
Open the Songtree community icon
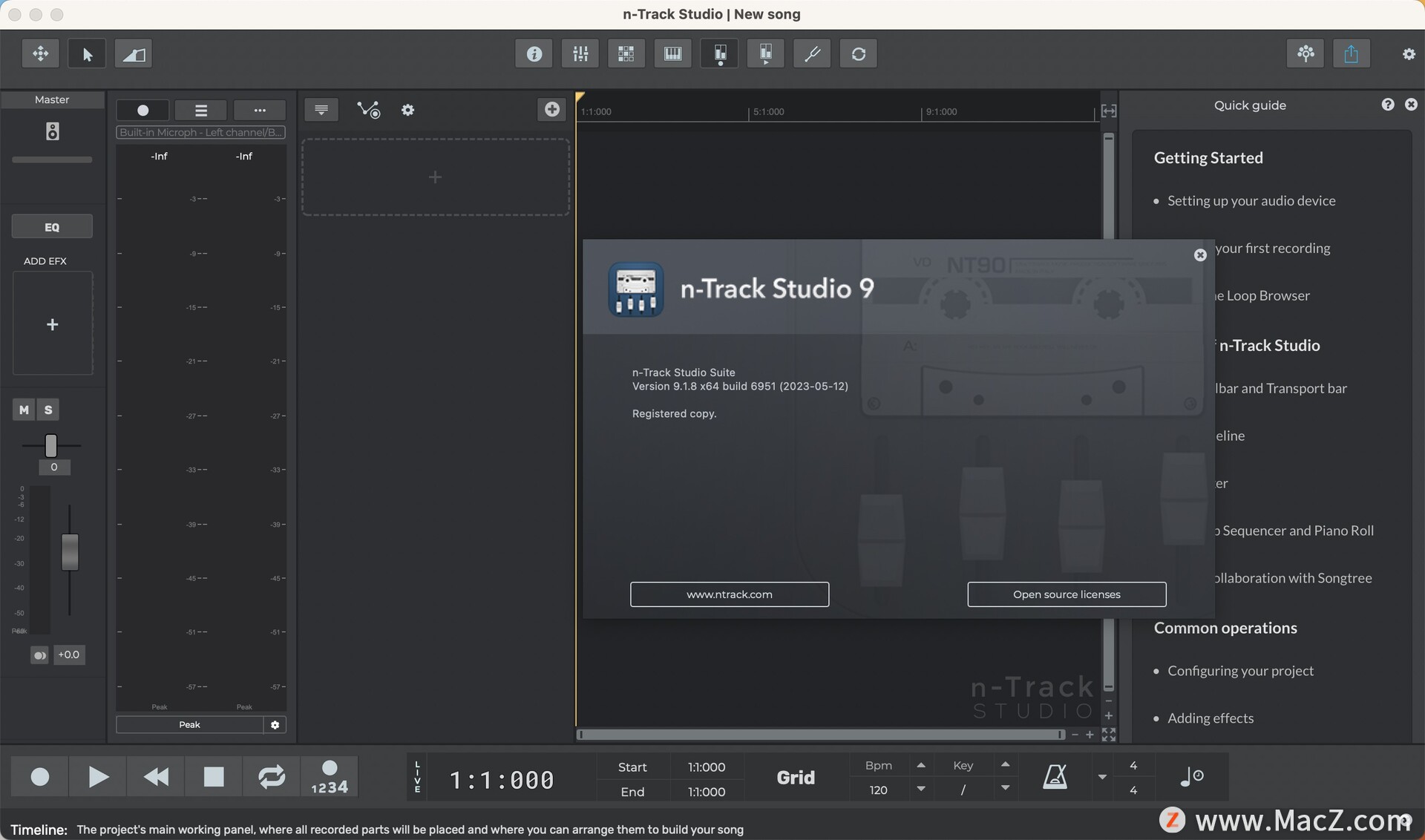[1306, 53]
